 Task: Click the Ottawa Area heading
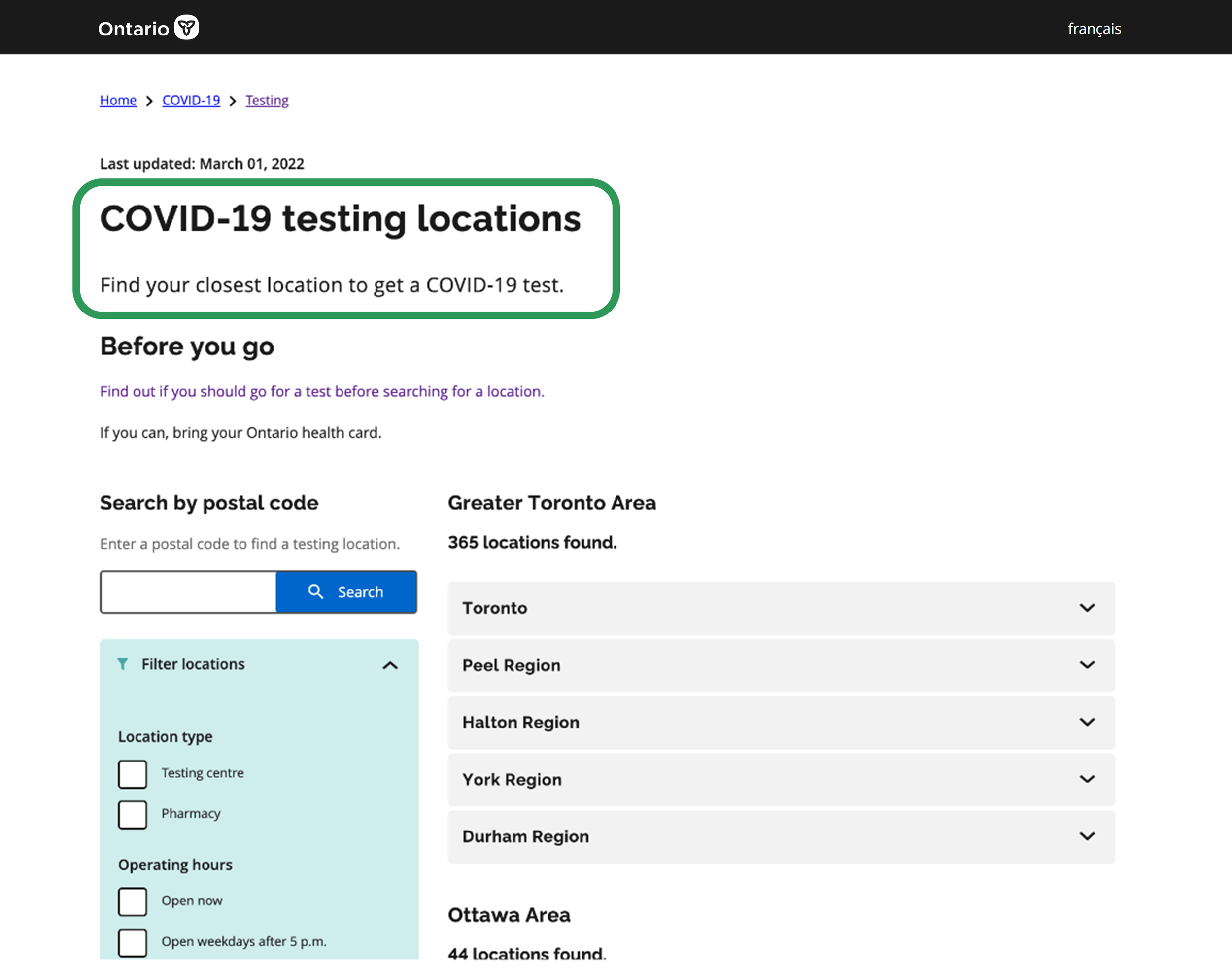509,915
